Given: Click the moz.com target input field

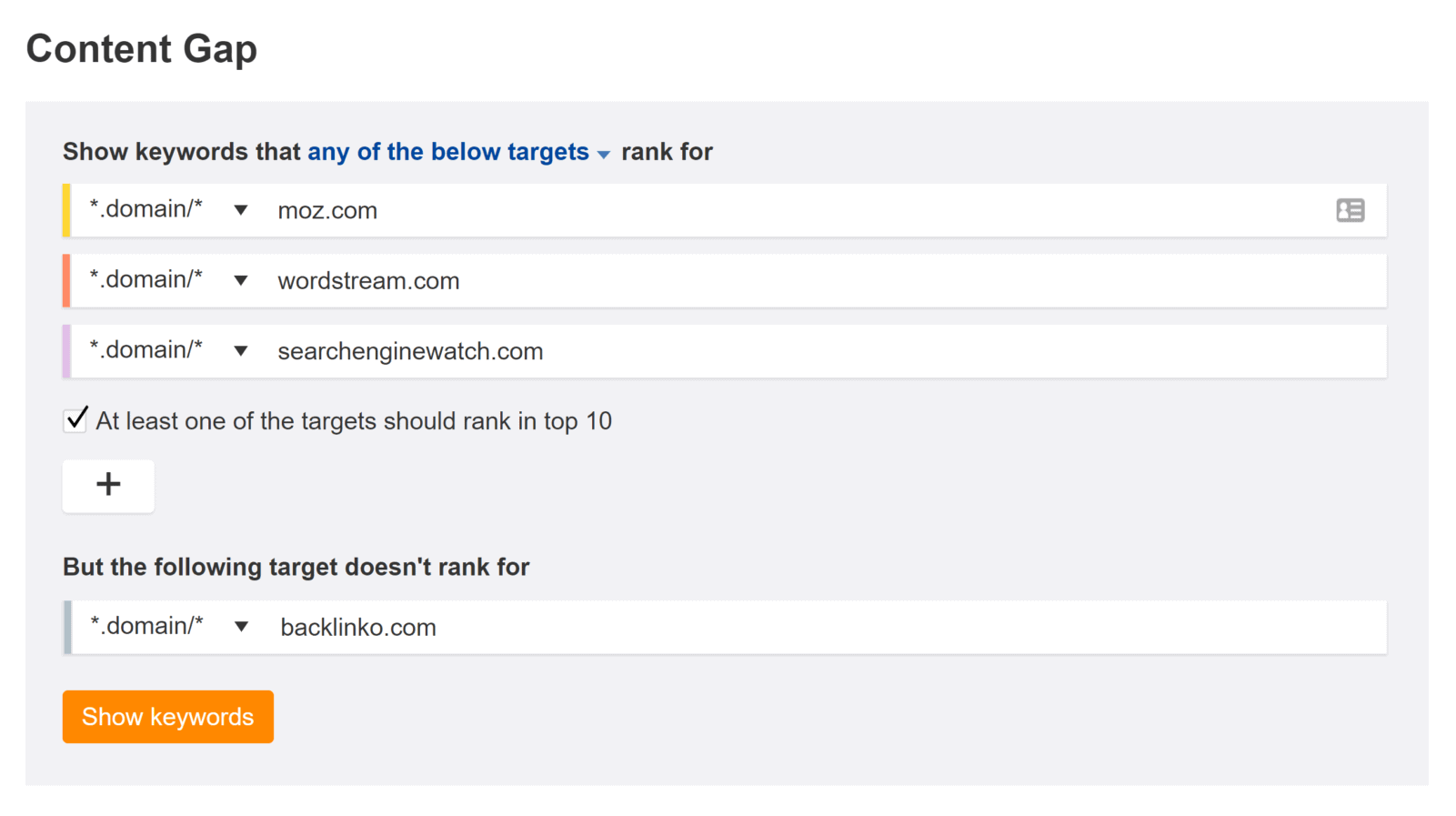Looking at the screenshot, I should [800, 210].
